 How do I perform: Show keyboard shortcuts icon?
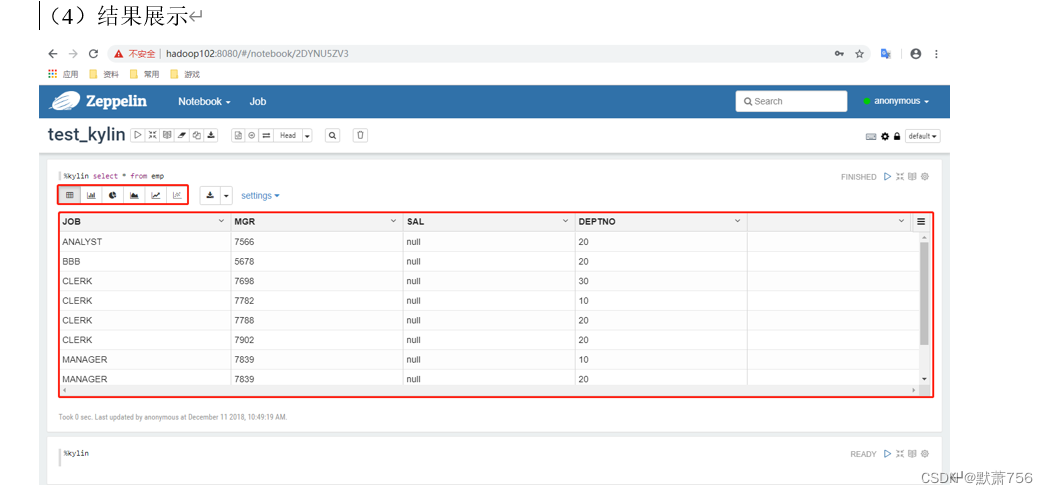click(x=871, y=136)
